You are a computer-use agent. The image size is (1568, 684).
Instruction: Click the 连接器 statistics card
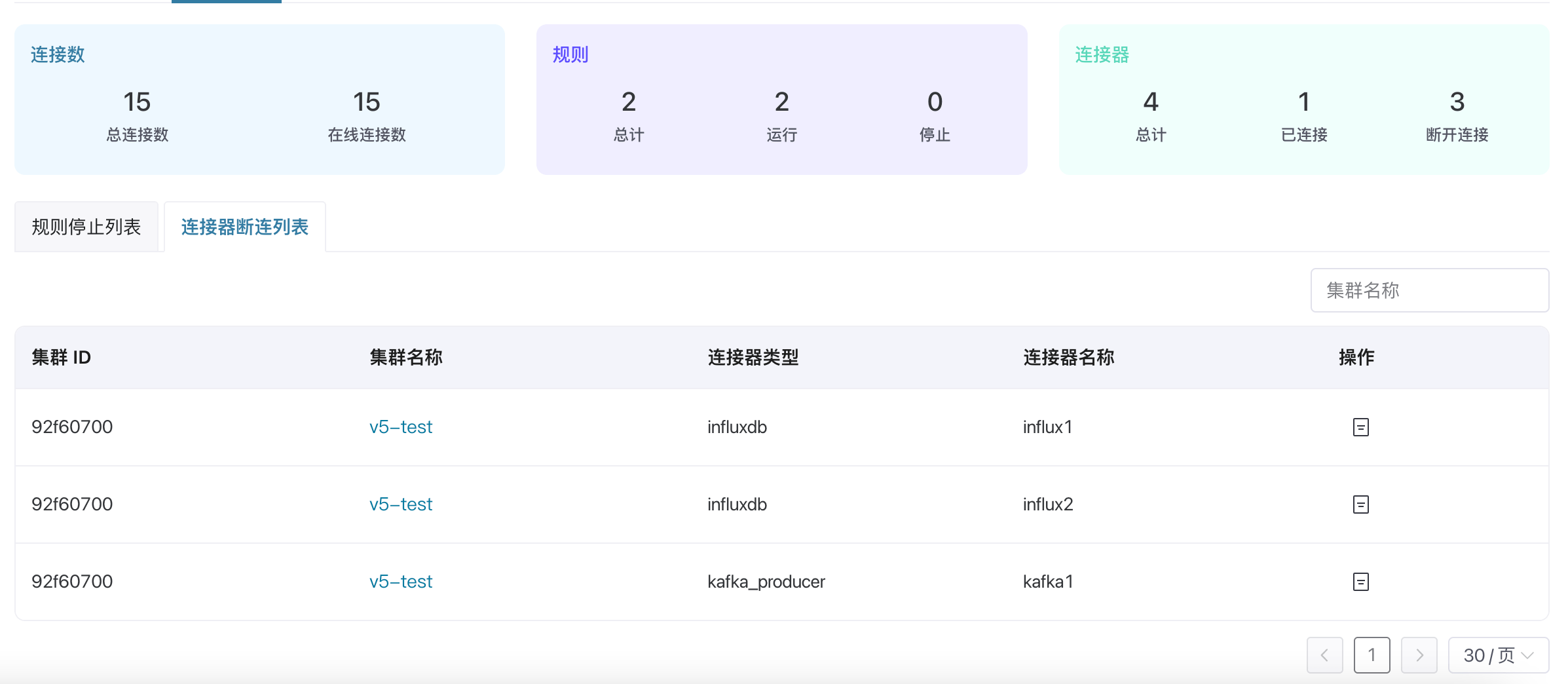coord(1305,100)
